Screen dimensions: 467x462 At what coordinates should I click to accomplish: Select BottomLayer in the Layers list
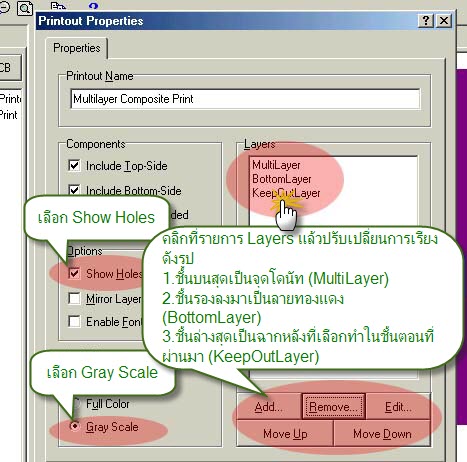point(282,179)
